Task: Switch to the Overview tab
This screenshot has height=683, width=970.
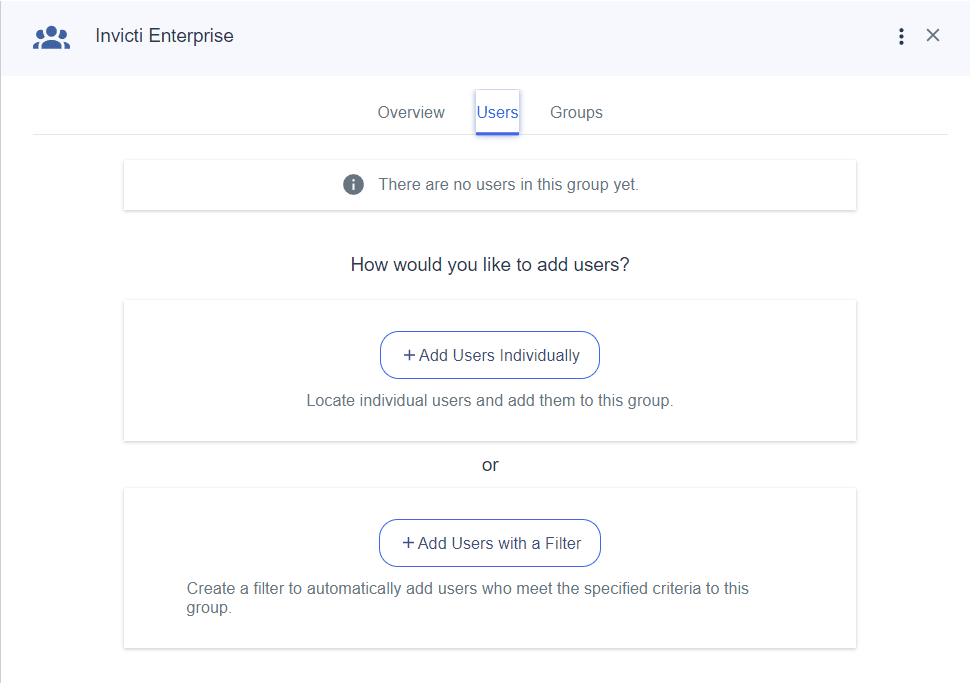Action: pyautogui.click(x=411, y=112)
